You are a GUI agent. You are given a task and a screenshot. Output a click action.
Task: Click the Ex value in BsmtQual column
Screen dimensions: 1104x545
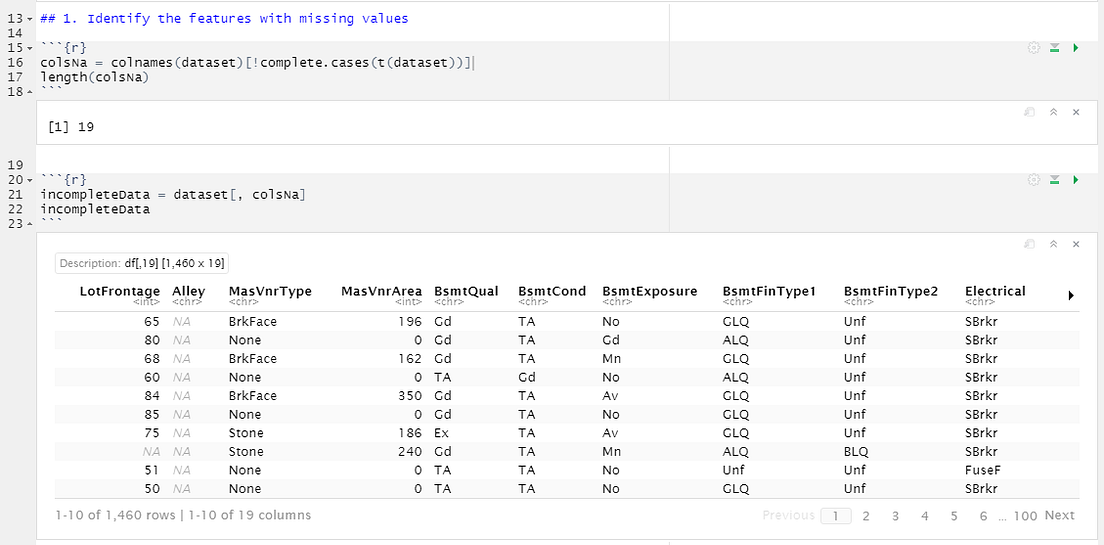441,433
